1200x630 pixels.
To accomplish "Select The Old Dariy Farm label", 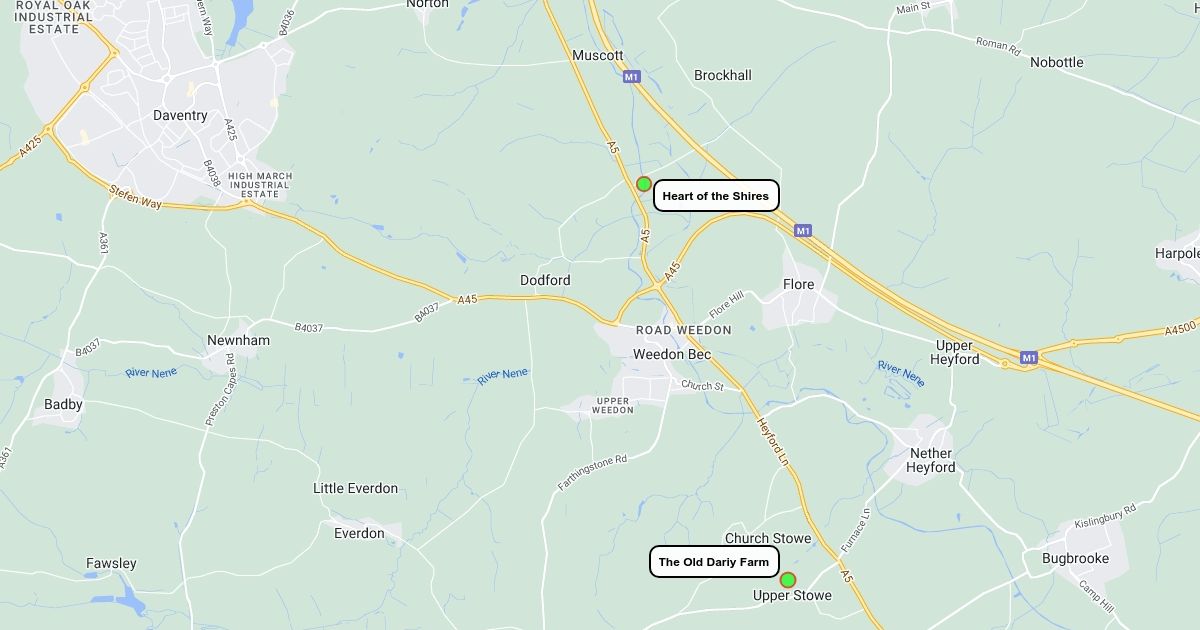I will pyautogui.click(x=714, y=562).
